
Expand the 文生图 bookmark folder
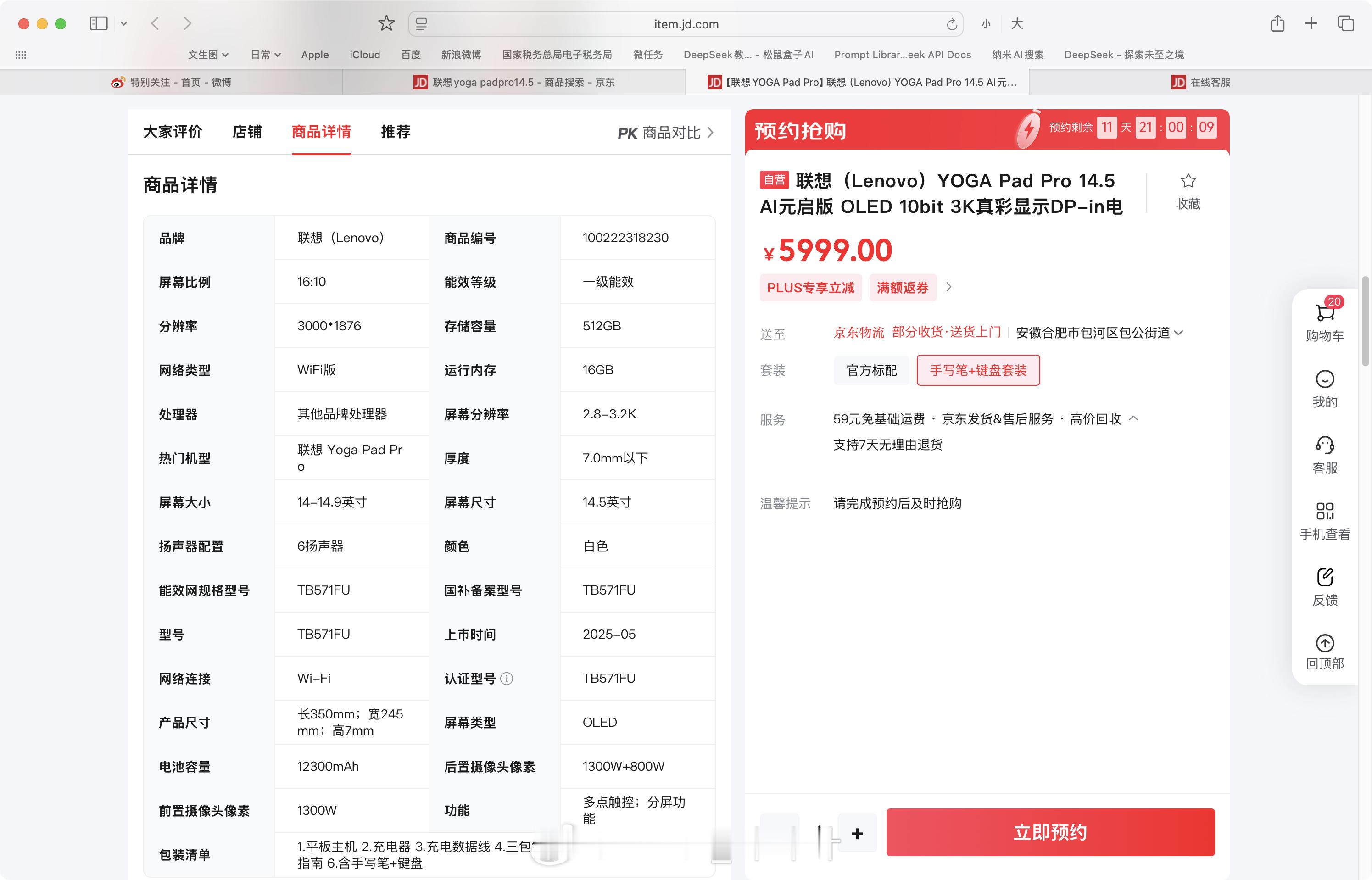tap(209, 55)
